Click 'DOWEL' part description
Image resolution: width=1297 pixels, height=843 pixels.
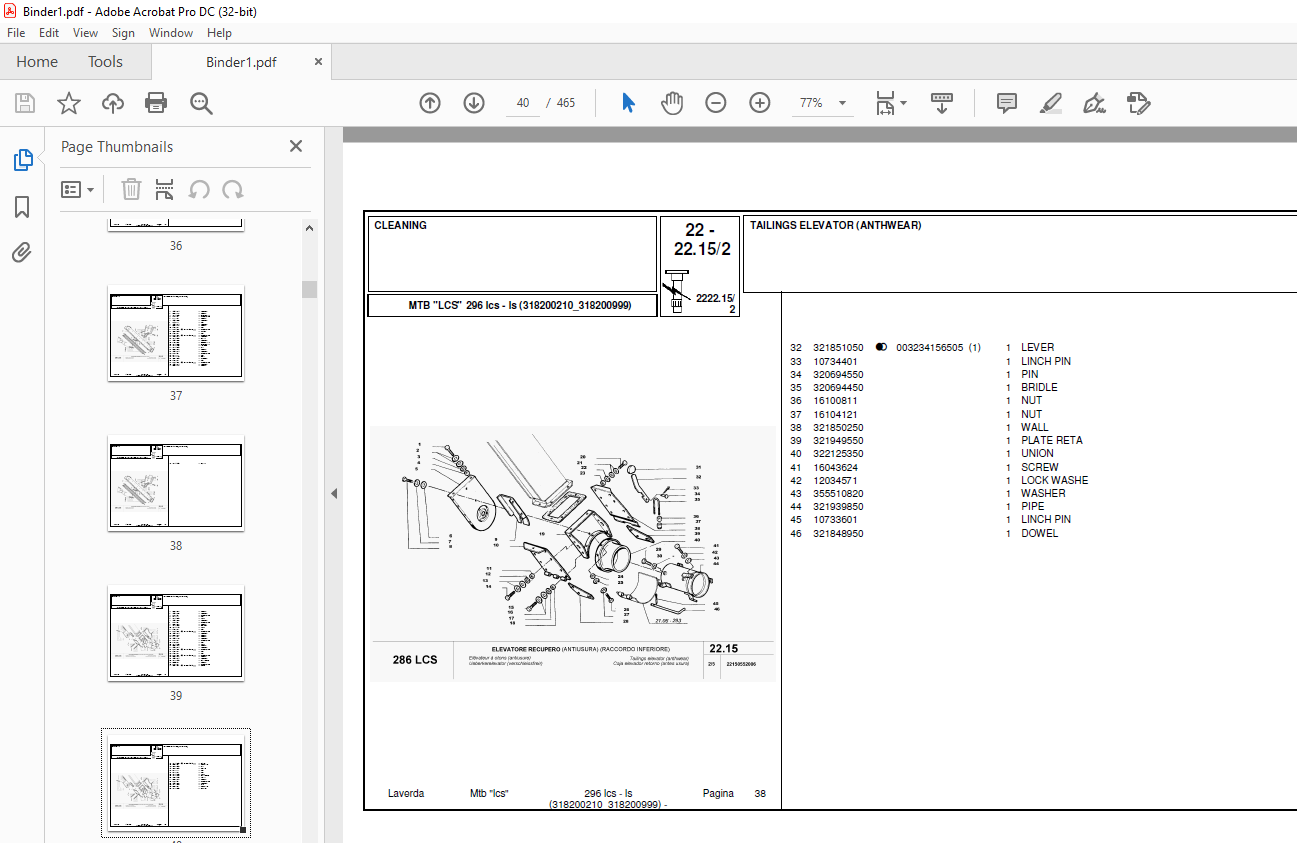(x=1039, y=534)
